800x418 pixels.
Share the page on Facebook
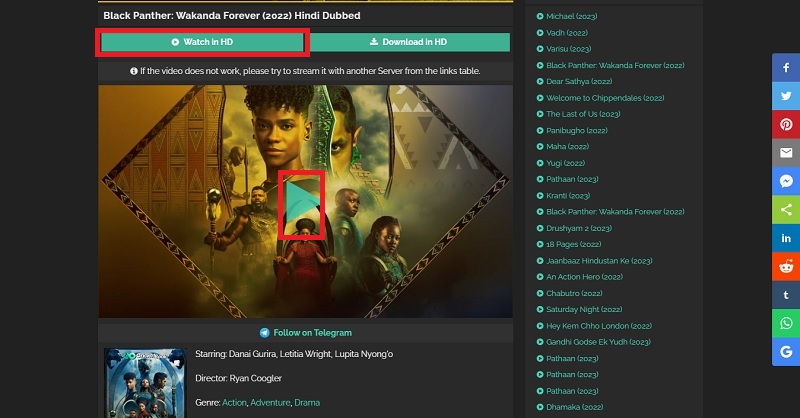[786, 67]
